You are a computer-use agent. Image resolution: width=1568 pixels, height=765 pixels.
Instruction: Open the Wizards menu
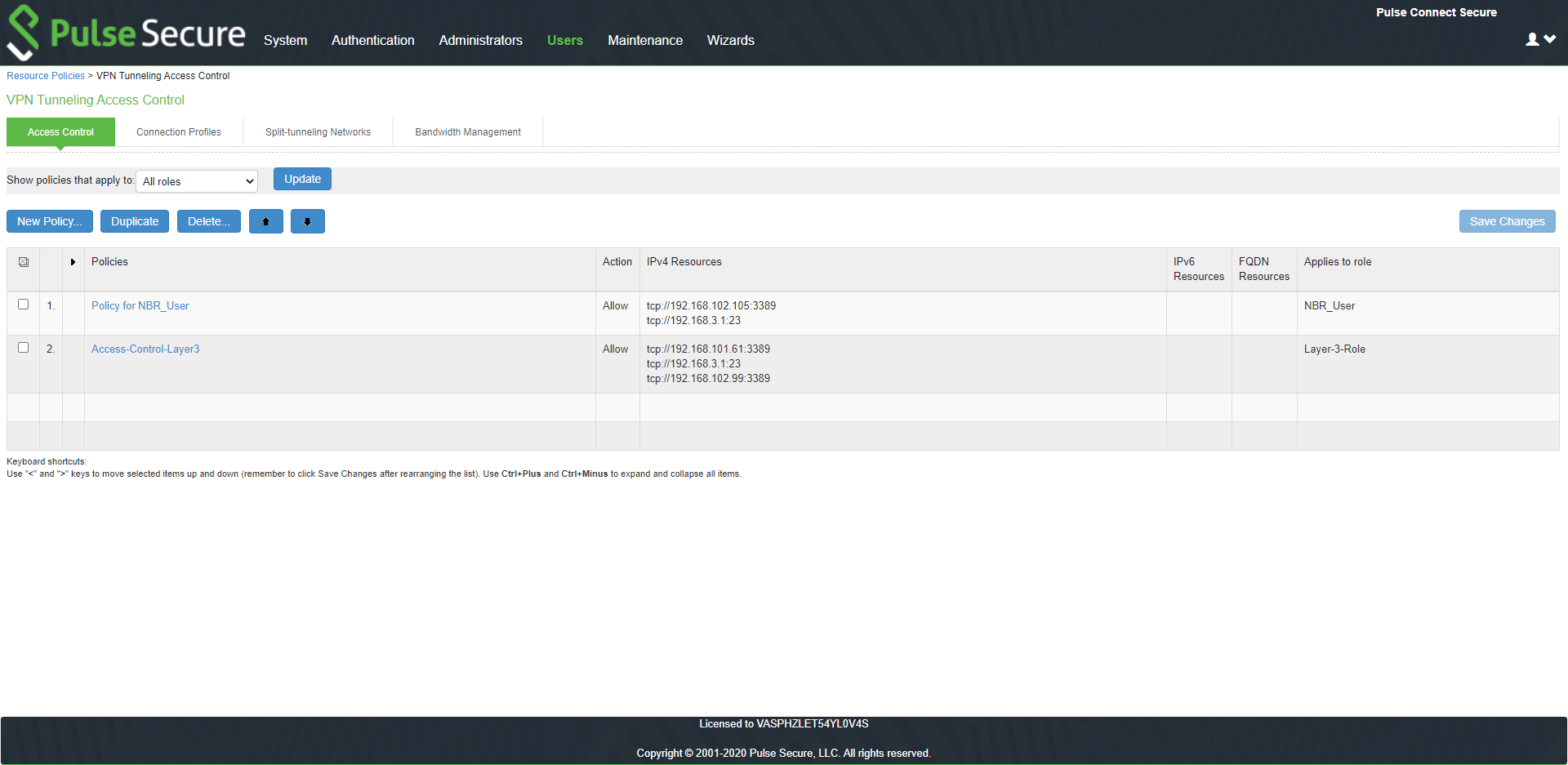pyautogui.click(x=731, y=40)
